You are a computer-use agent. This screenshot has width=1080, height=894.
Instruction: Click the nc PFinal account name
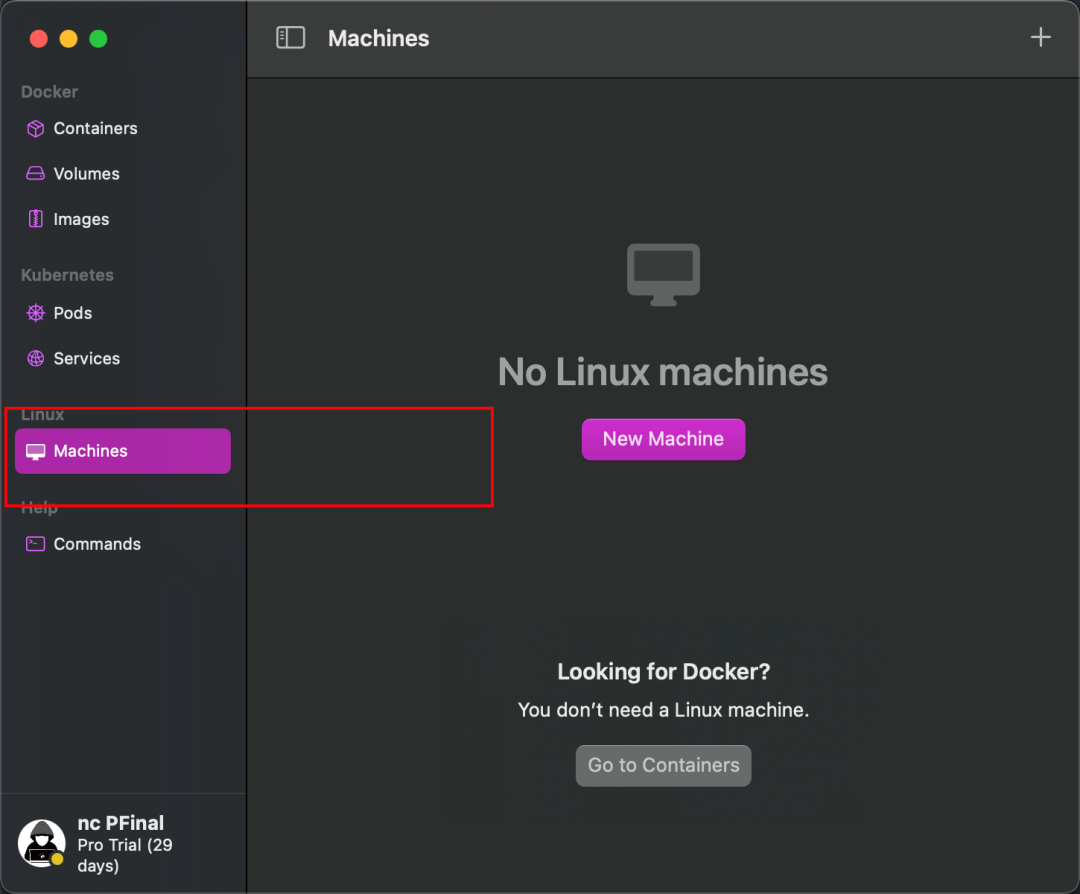[121, 823]
